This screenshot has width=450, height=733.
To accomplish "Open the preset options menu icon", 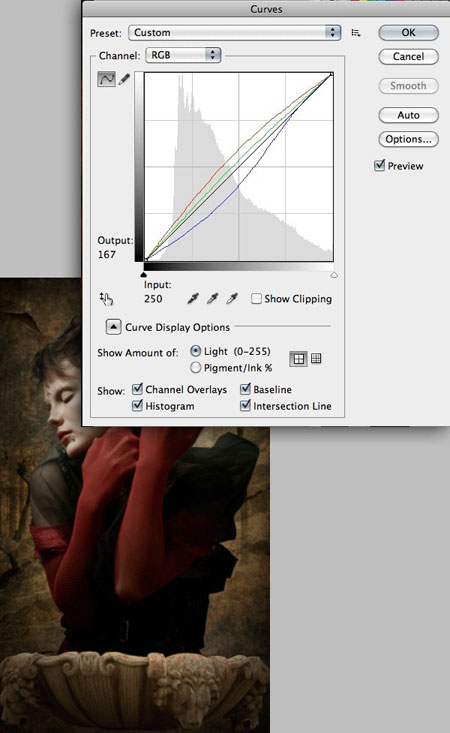I will (356, 33).
